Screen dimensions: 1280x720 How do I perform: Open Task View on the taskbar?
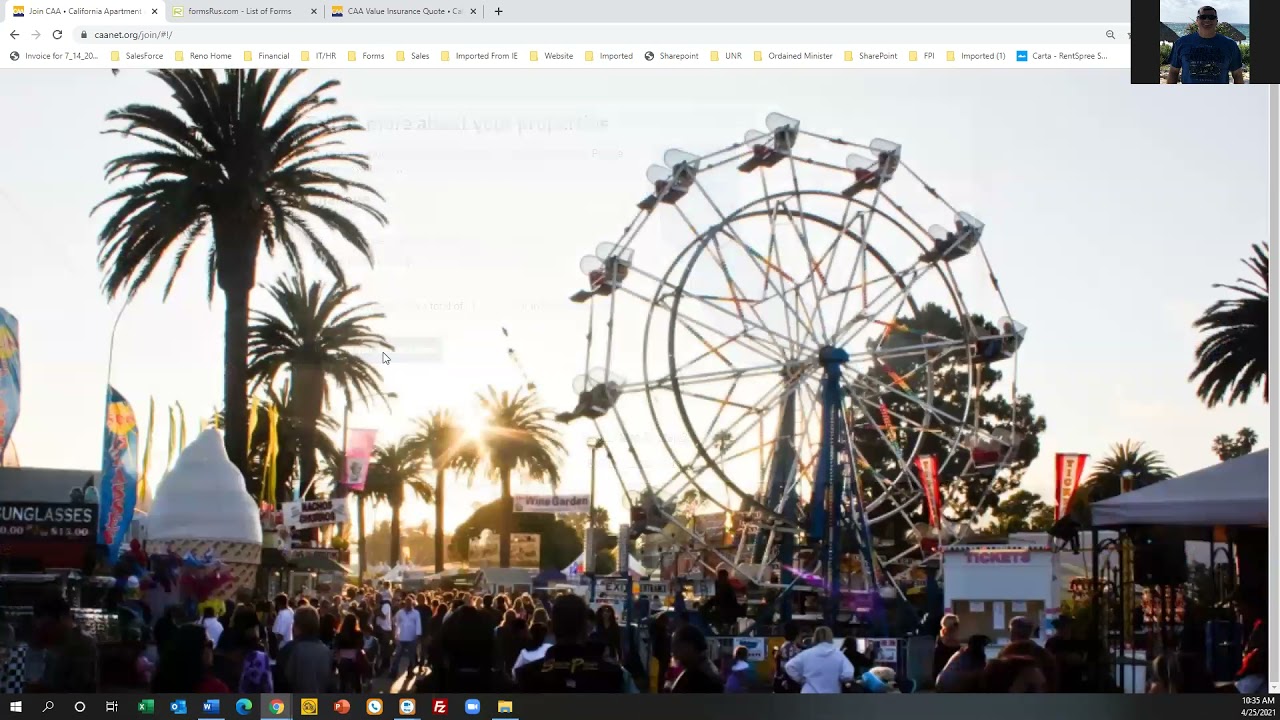(112, 706)
